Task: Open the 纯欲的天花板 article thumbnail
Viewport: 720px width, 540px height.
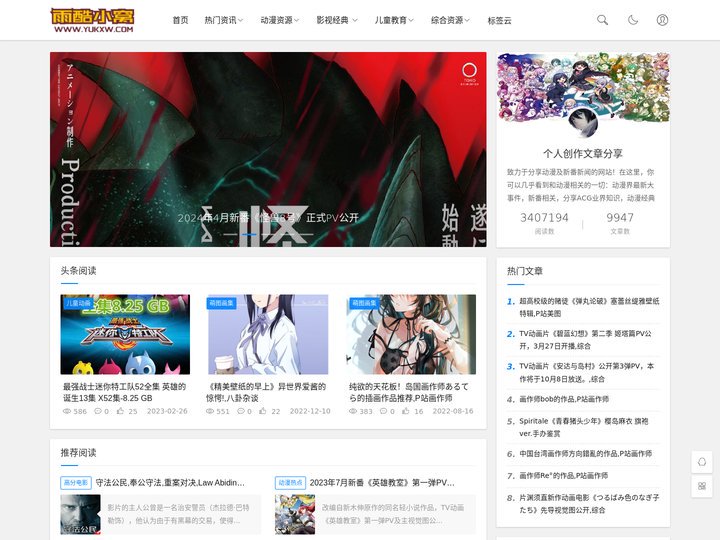Action: 411,334
